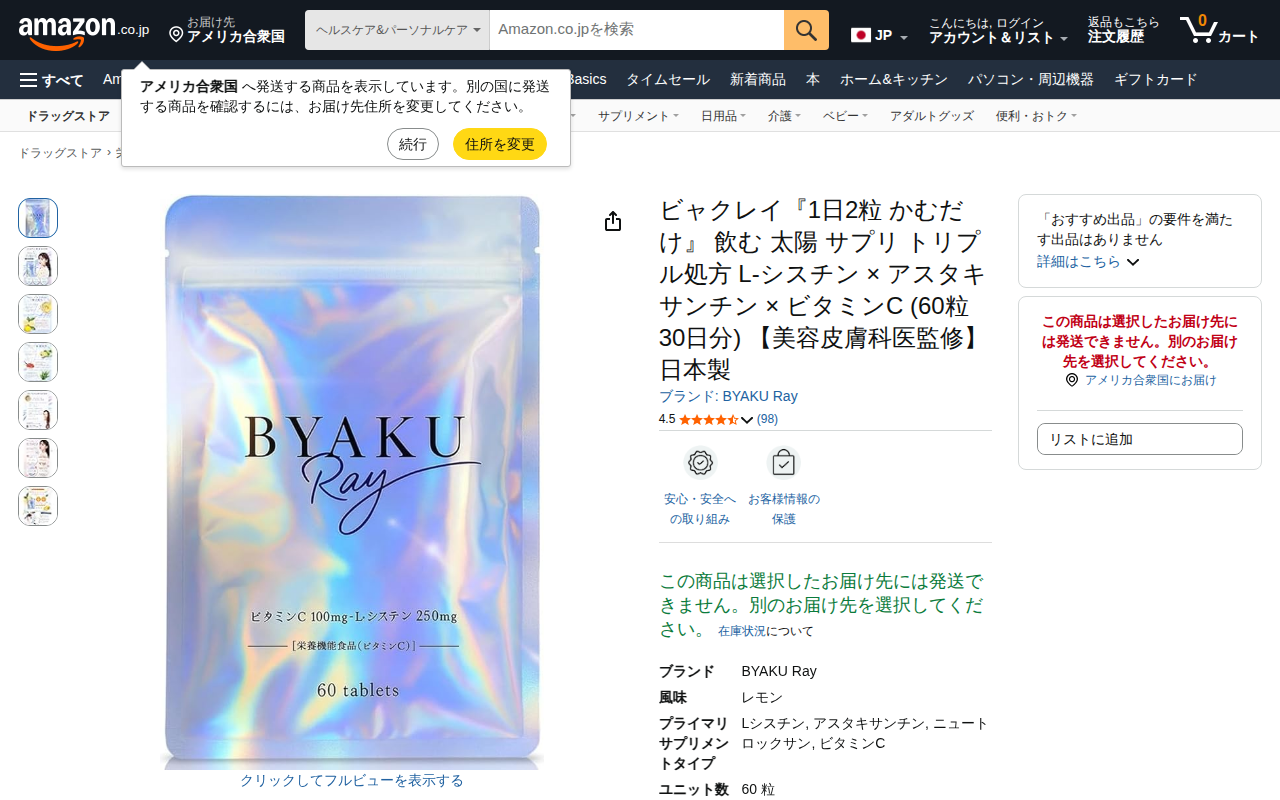
Task: Select the second product thumbnail image
Action: pyautogui.click(x=38, y=266)
